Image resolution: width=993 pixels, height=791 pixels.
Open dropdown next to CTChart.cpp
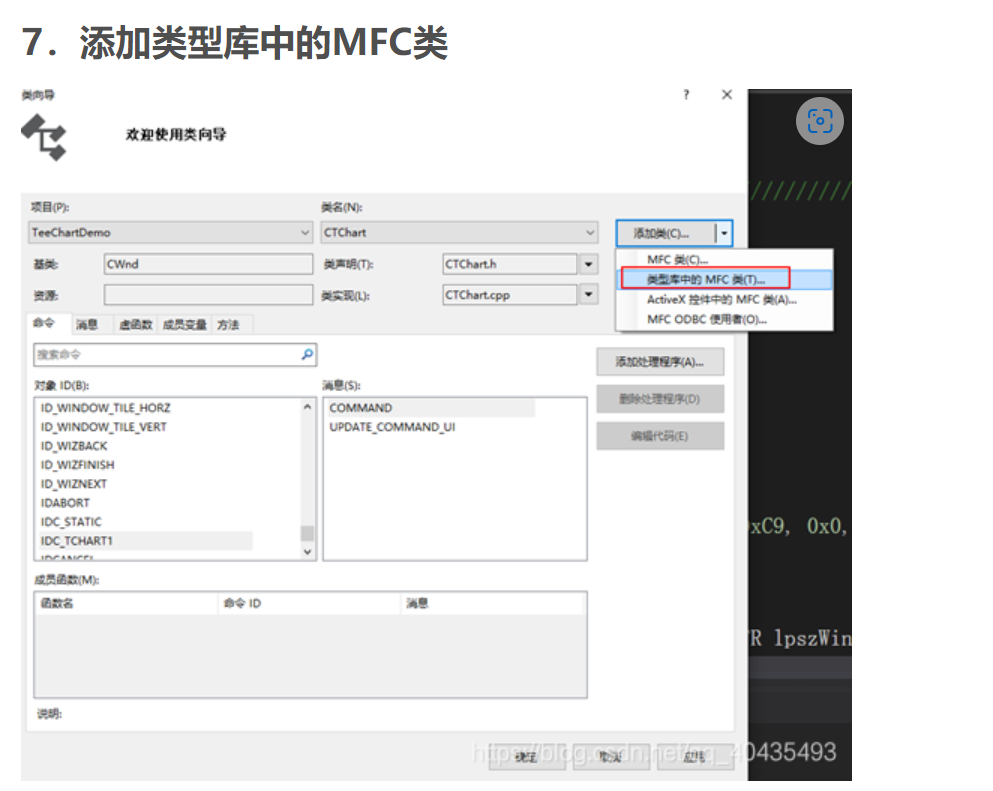coord(588,294)
